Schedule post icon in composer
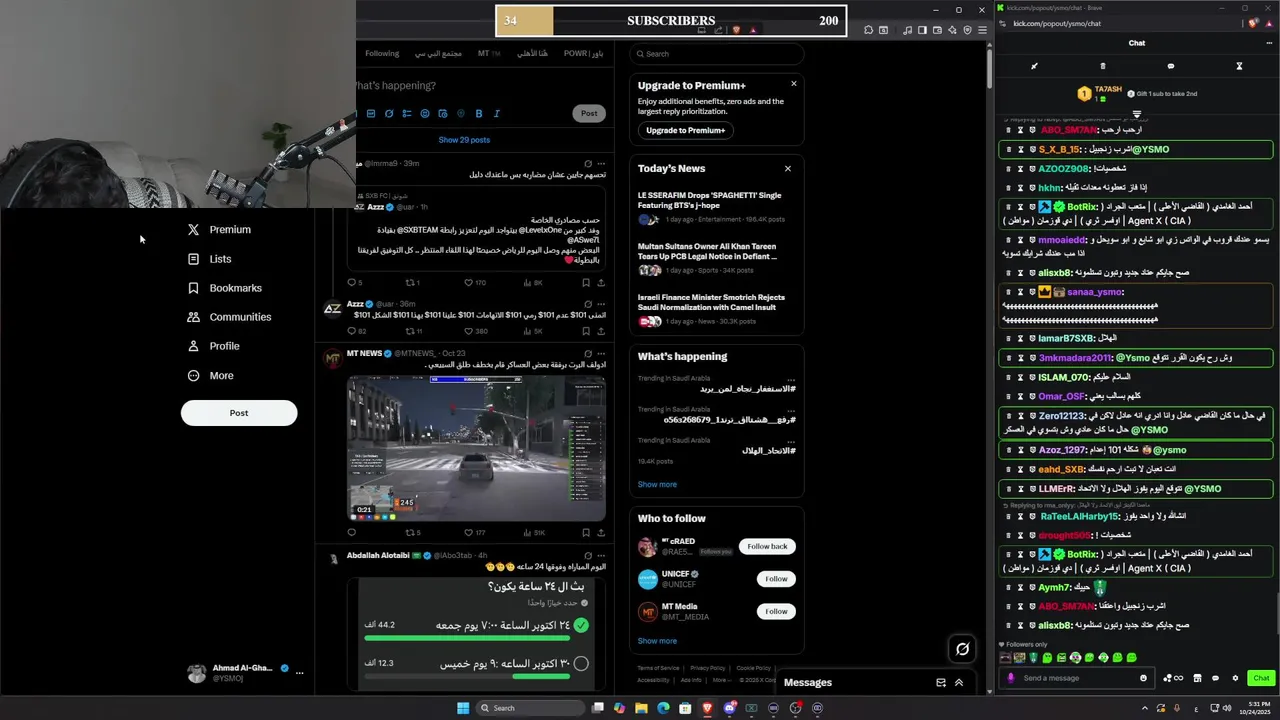Image resolution: width=1280 pixels, height=720 pixels. 443,114
